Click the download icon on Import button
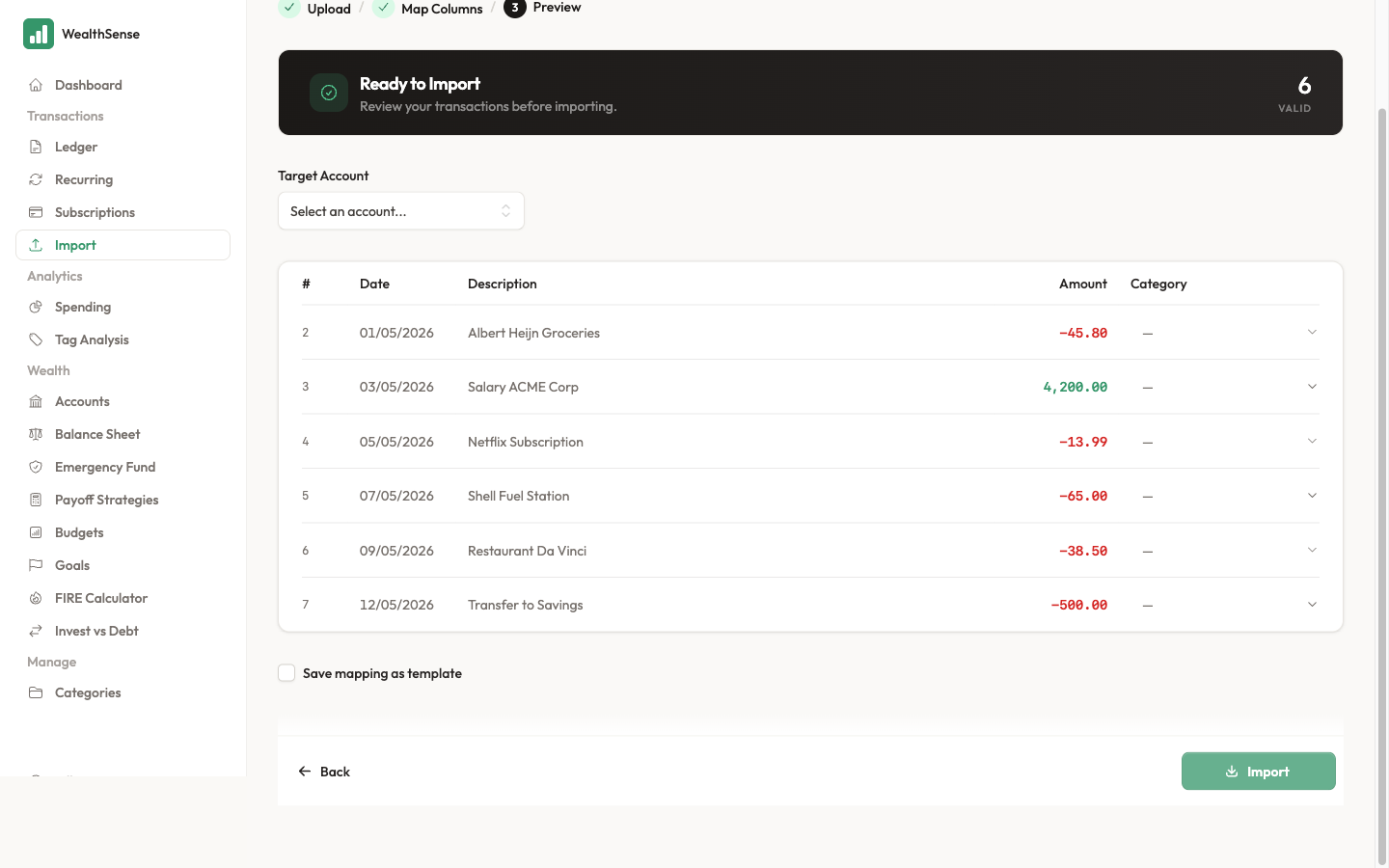 pos(1232,772)
